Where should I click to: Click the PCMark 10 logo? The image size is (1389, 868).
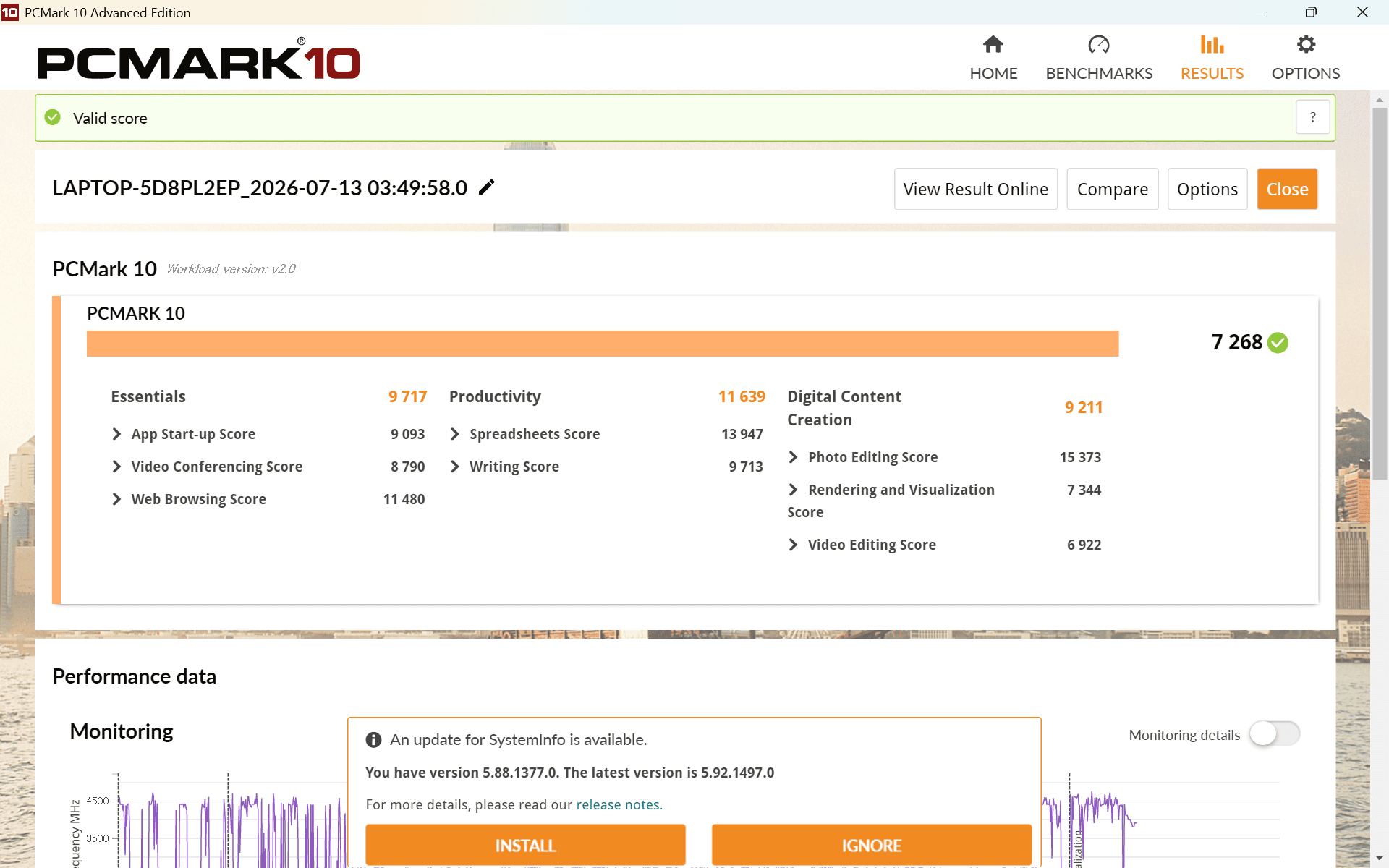(x=198, y=59)
